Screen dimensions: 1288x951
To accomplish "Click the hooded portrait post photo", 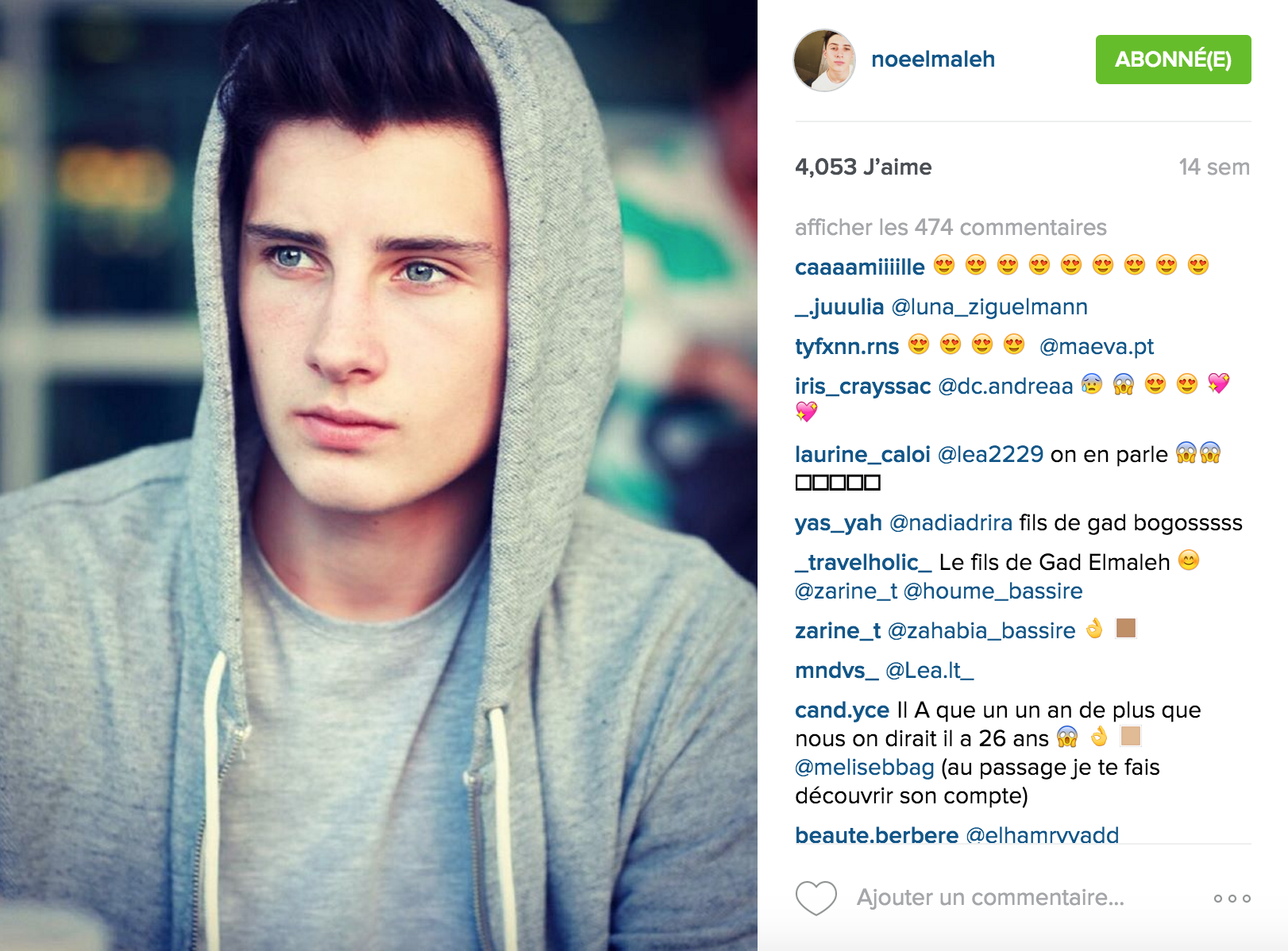I will click(x=379, y=475).
